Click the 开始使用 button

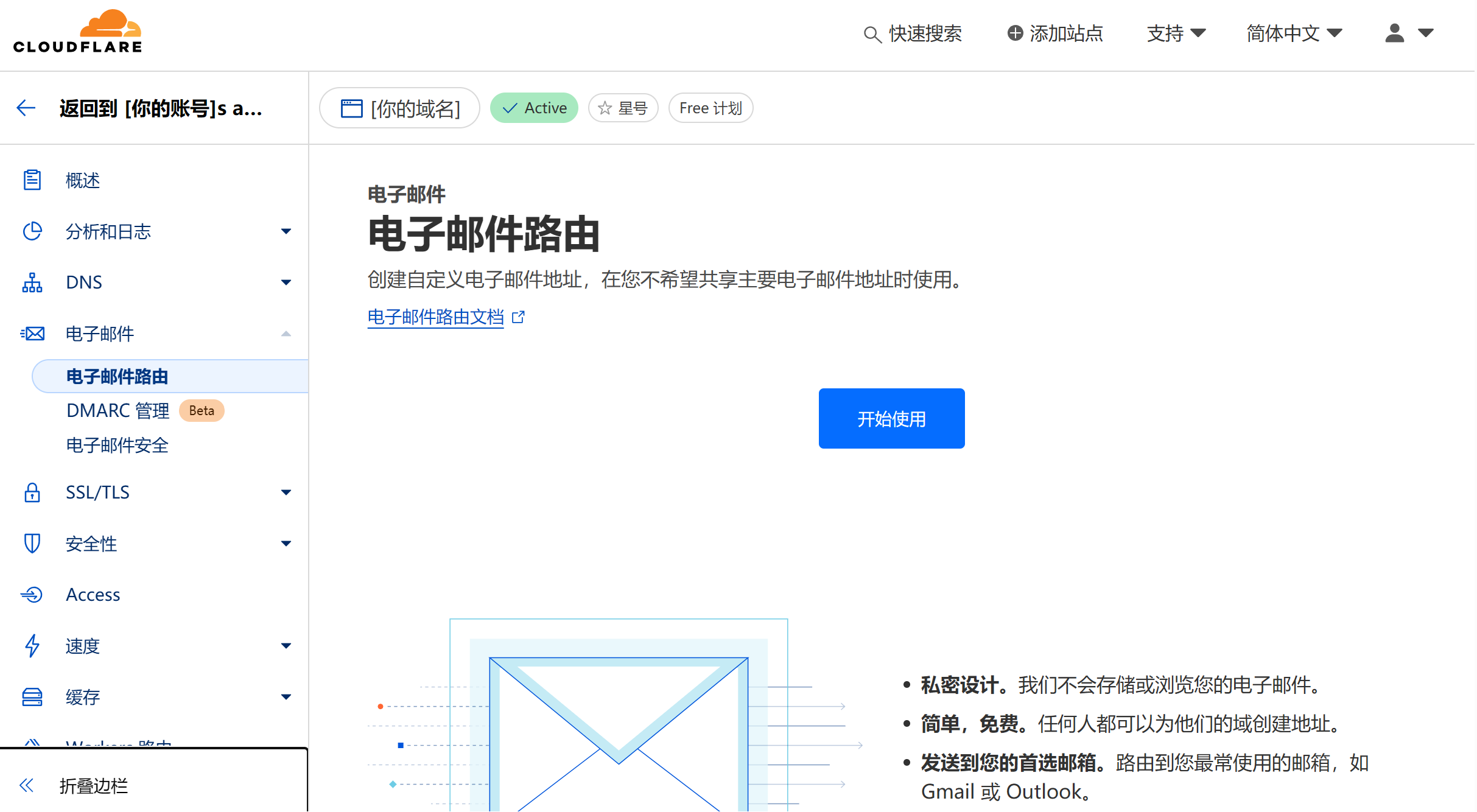[891, 418]
